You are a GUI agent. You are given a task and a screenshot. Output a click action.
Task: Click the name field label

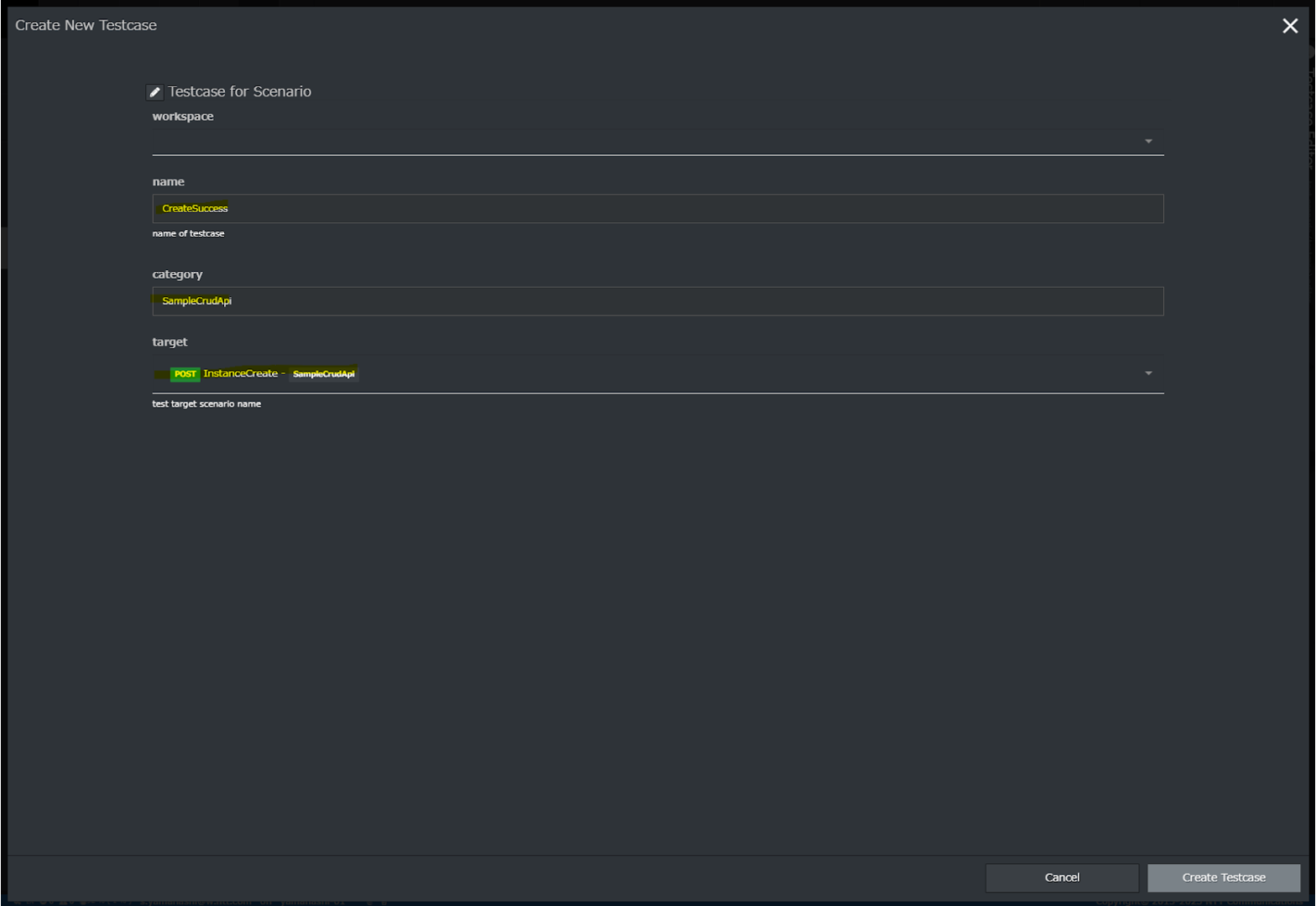point(168,181)
